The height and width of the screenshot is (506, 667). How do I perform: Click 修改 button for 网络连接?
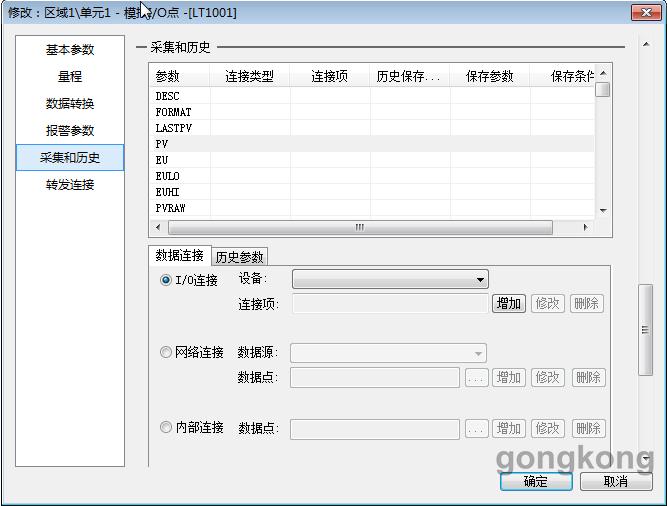point(548,377)
